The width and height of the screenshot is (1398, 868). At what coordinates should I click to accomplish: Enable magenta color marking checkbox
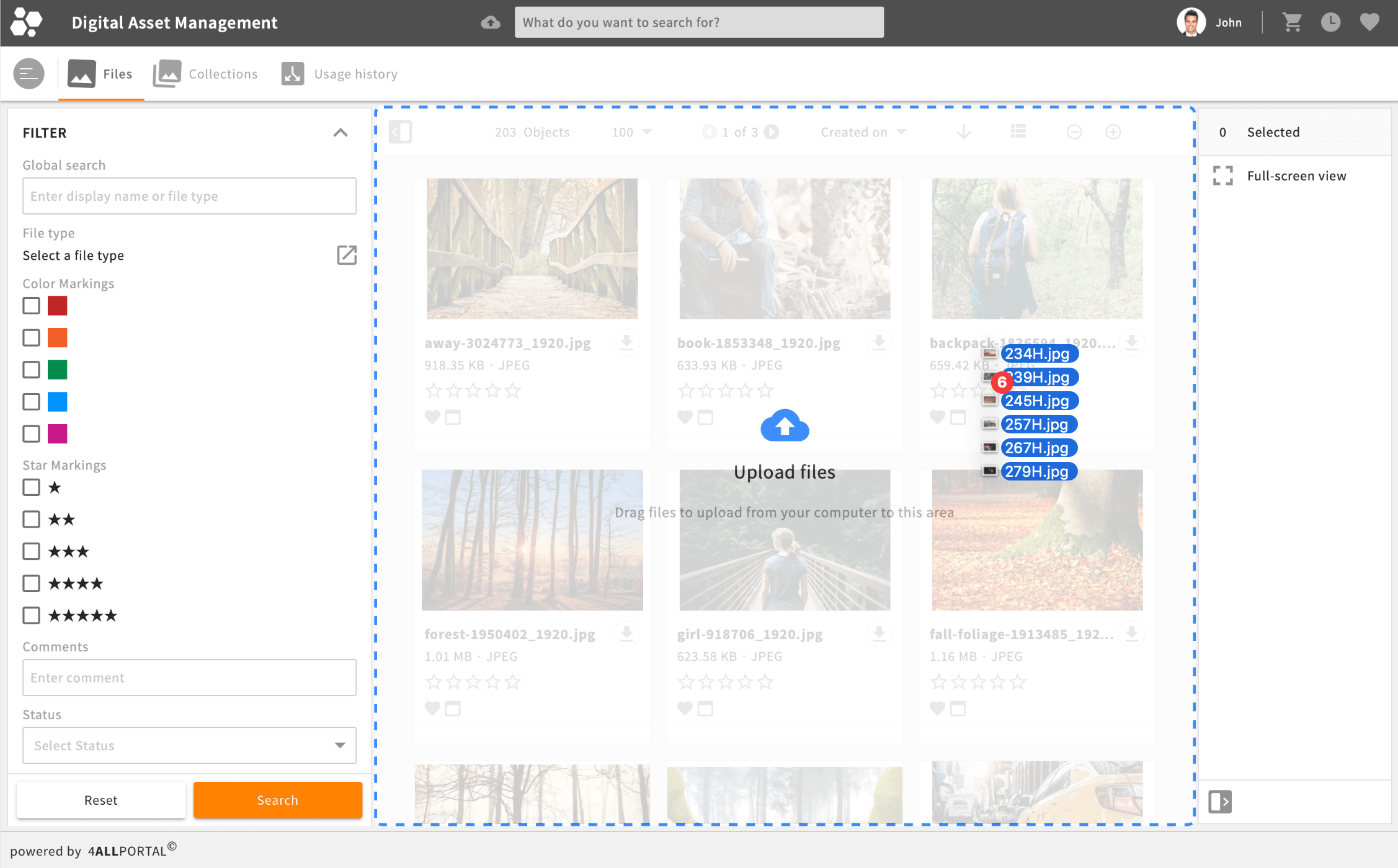pos(31,434)
